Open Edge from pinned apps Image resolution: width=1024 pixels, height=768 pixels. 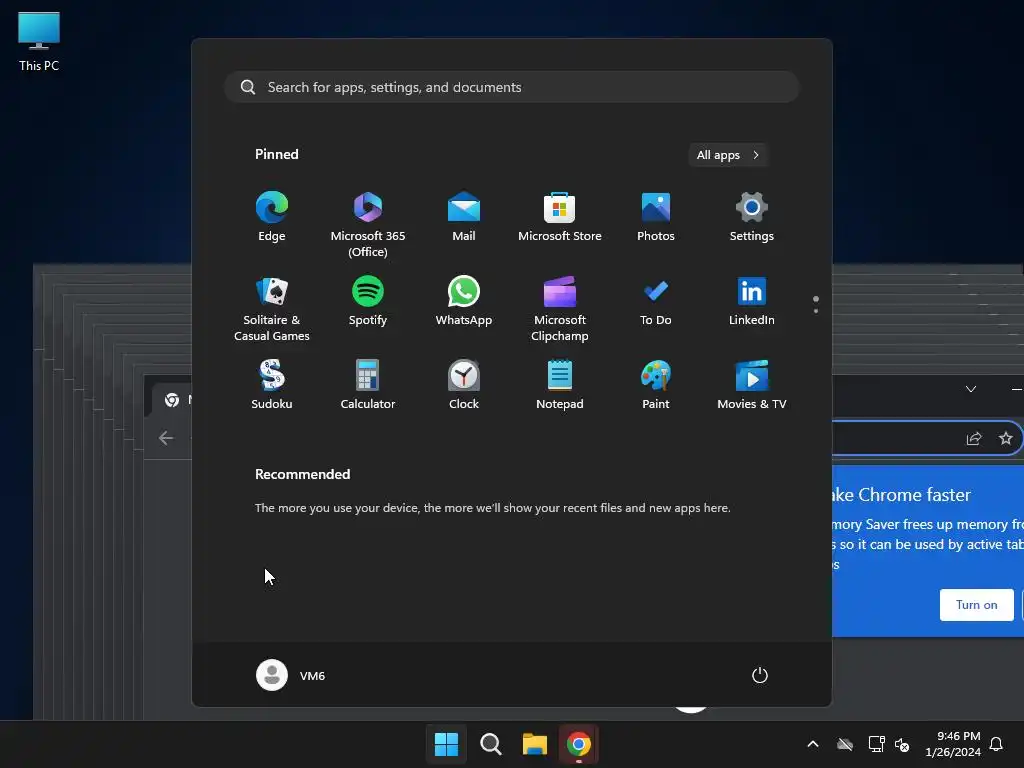pos(272,217)
